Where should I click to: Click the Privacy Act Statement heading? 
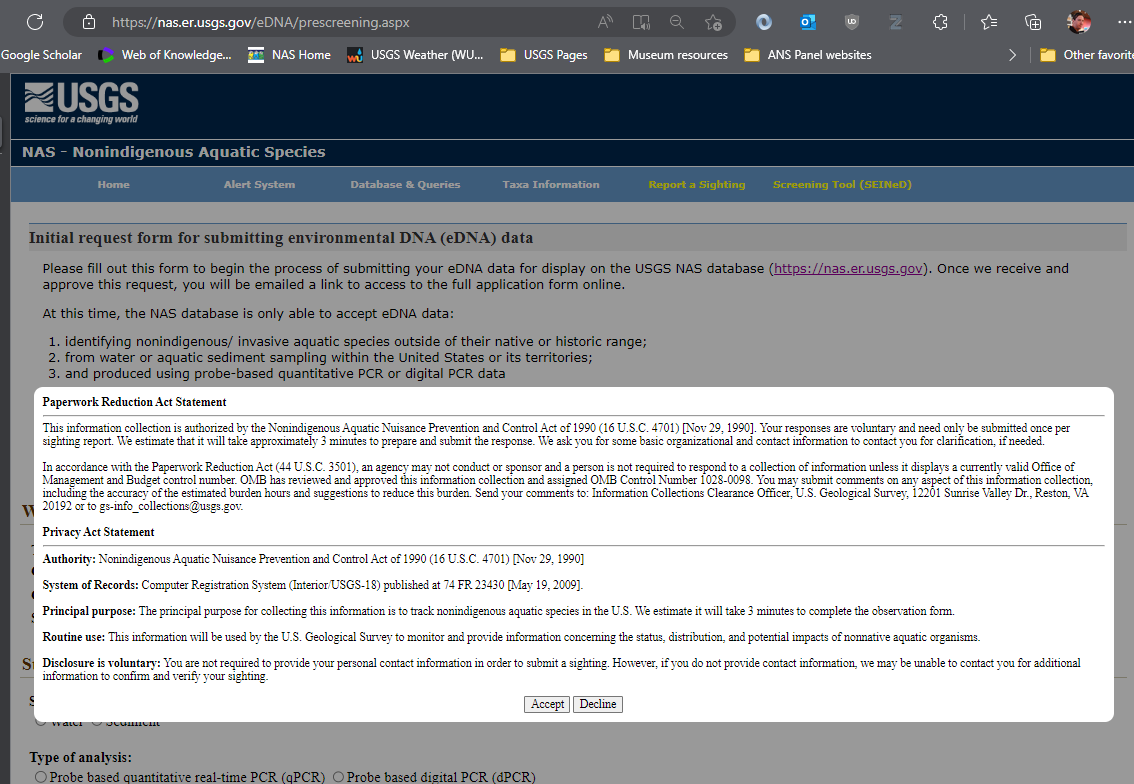coord(98,532)
